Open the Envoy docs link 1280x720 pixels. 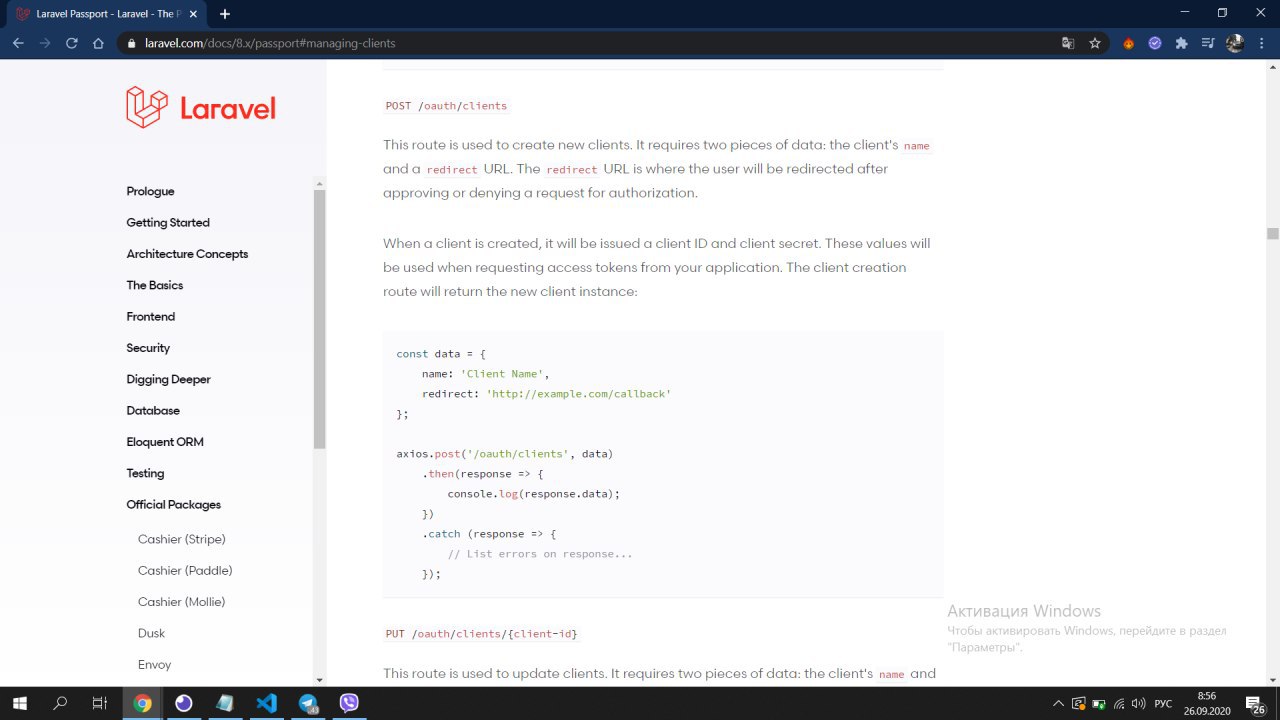(x=155, y=664)
